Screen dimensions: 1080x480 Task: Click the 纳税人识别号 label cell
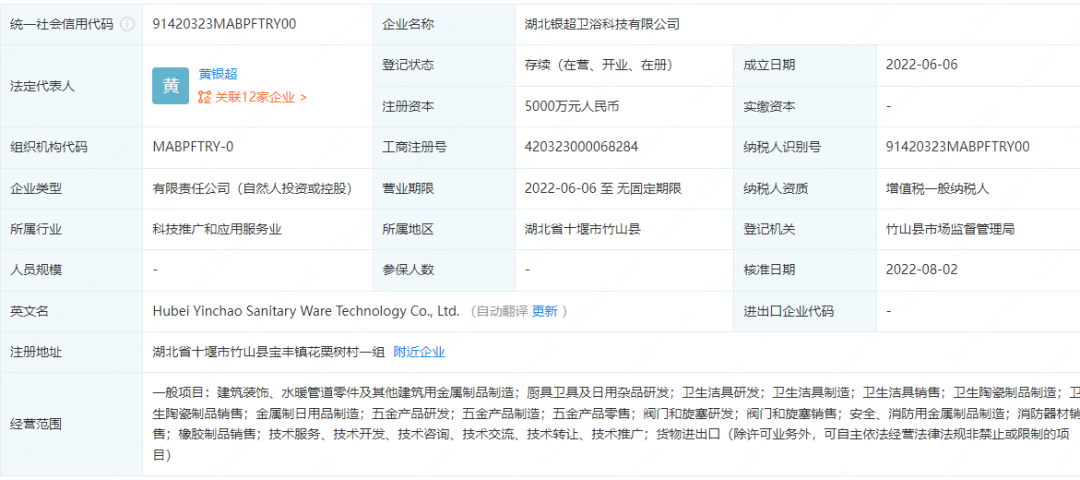pyautogui.click(x=805, y=147)
